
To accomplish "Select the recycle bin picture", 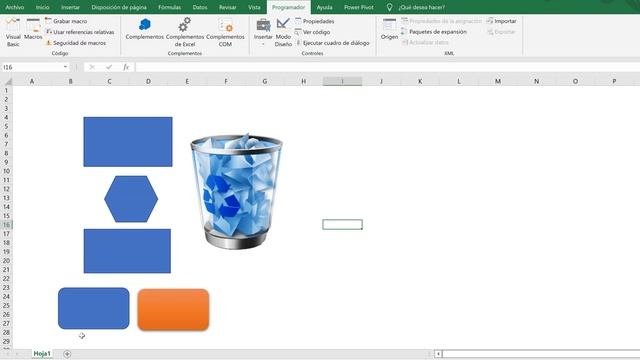I will 236,191.
